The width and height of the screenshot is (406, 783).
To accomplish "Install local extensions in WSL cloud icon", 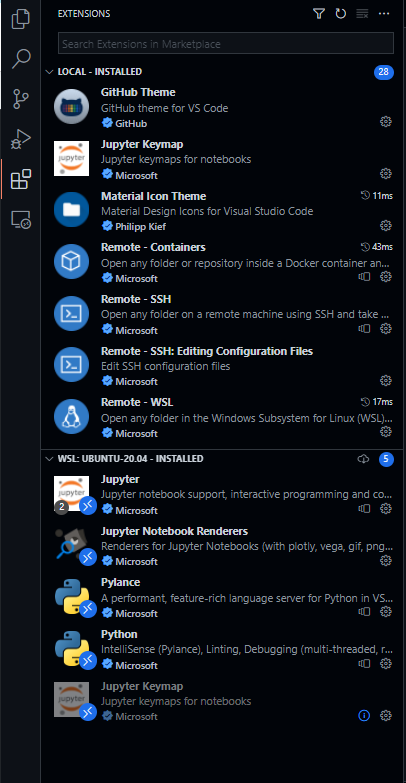I will (364, 459).
